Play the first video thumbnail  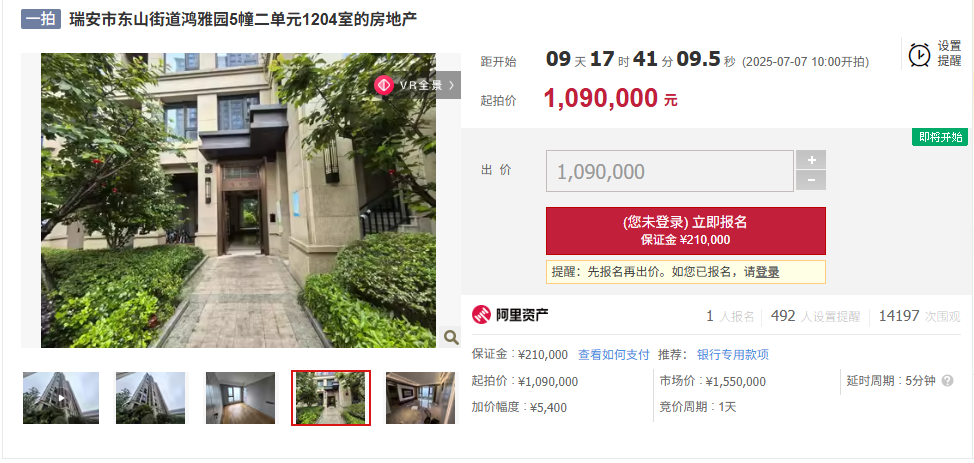[61, 398]
